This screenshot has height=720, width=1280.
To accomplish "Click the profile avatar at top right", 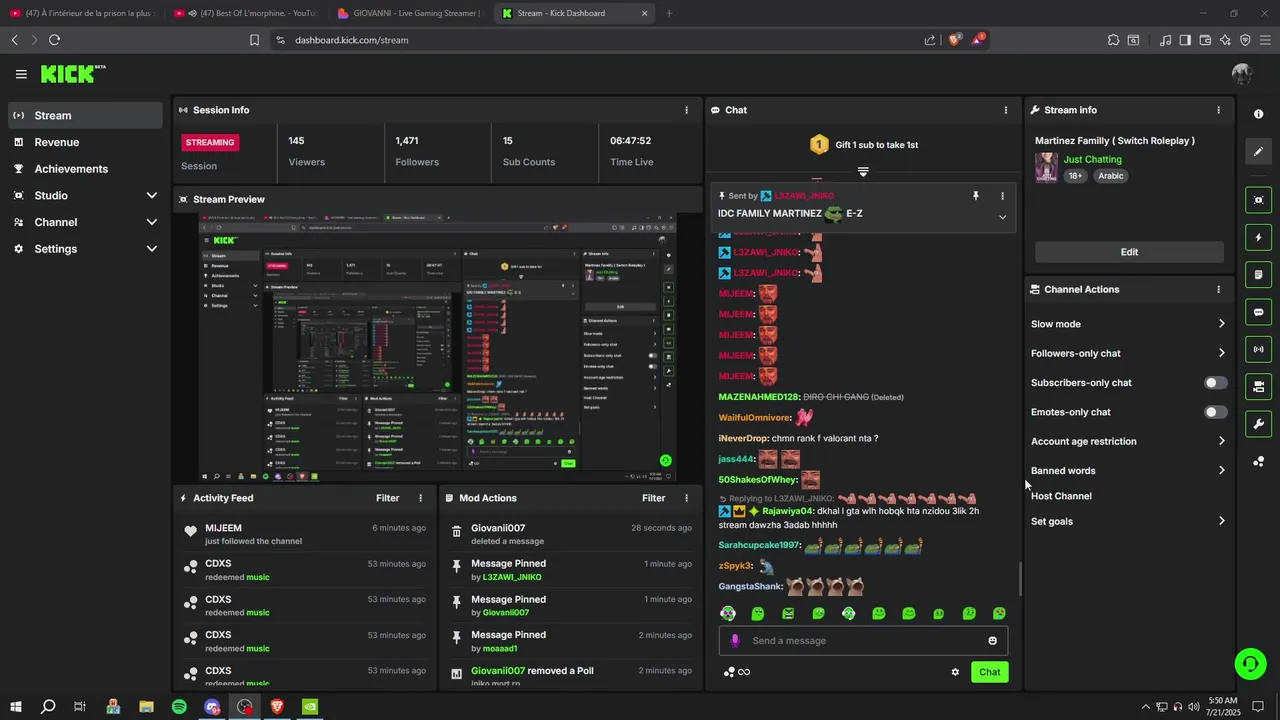I will tap(1242, 74).
